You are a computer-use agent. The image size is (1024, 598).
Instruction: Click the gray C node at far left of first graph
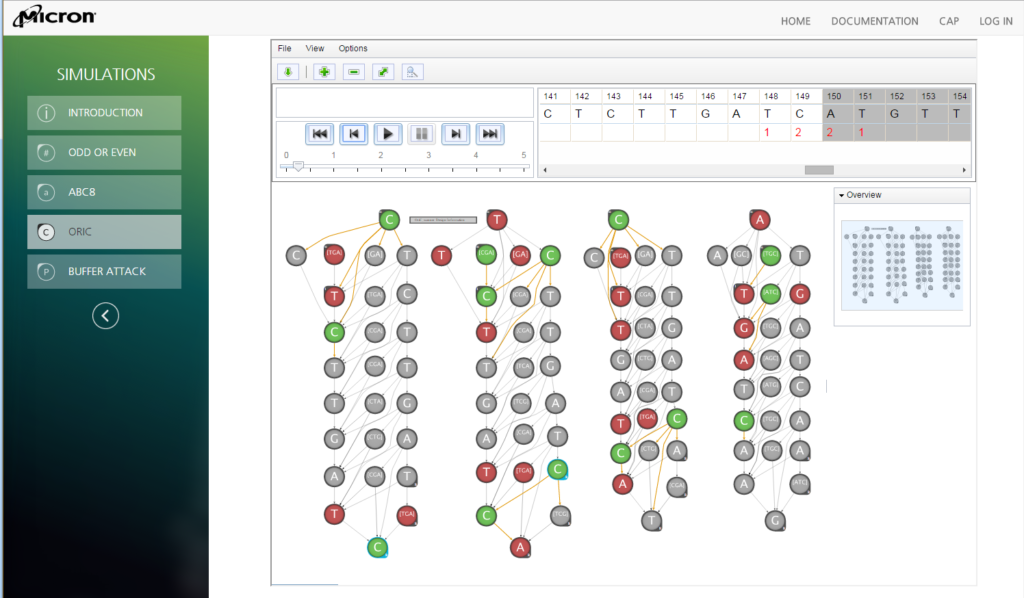[296, 255]
